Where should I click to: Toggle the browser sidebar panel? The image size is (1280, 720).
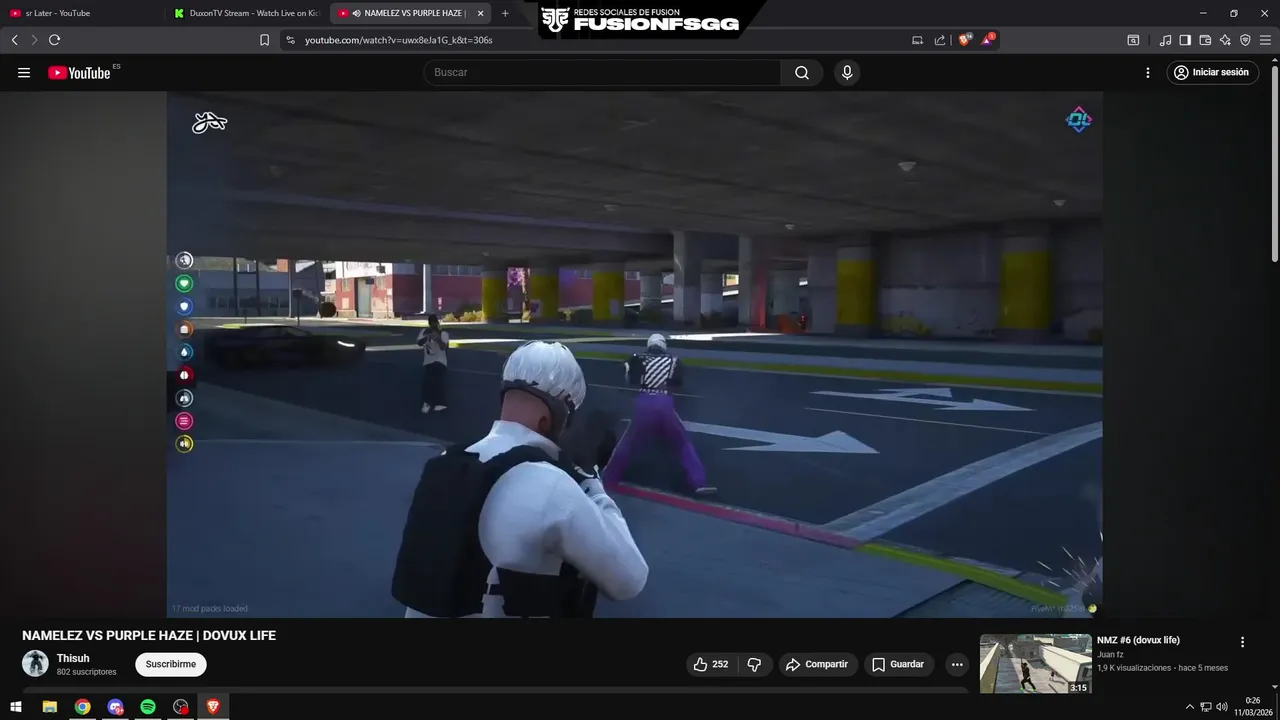1185,40
